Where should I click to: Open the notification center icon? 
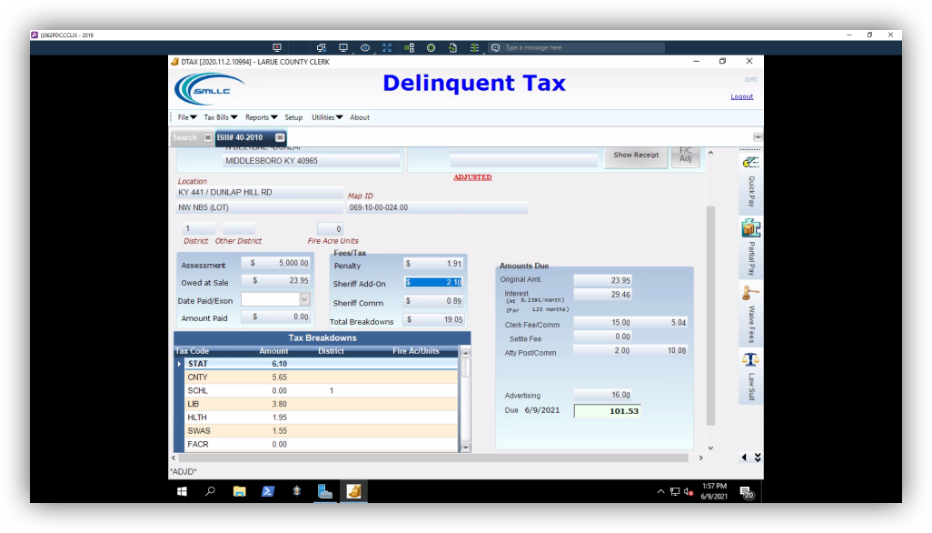(x=747, y=492)
